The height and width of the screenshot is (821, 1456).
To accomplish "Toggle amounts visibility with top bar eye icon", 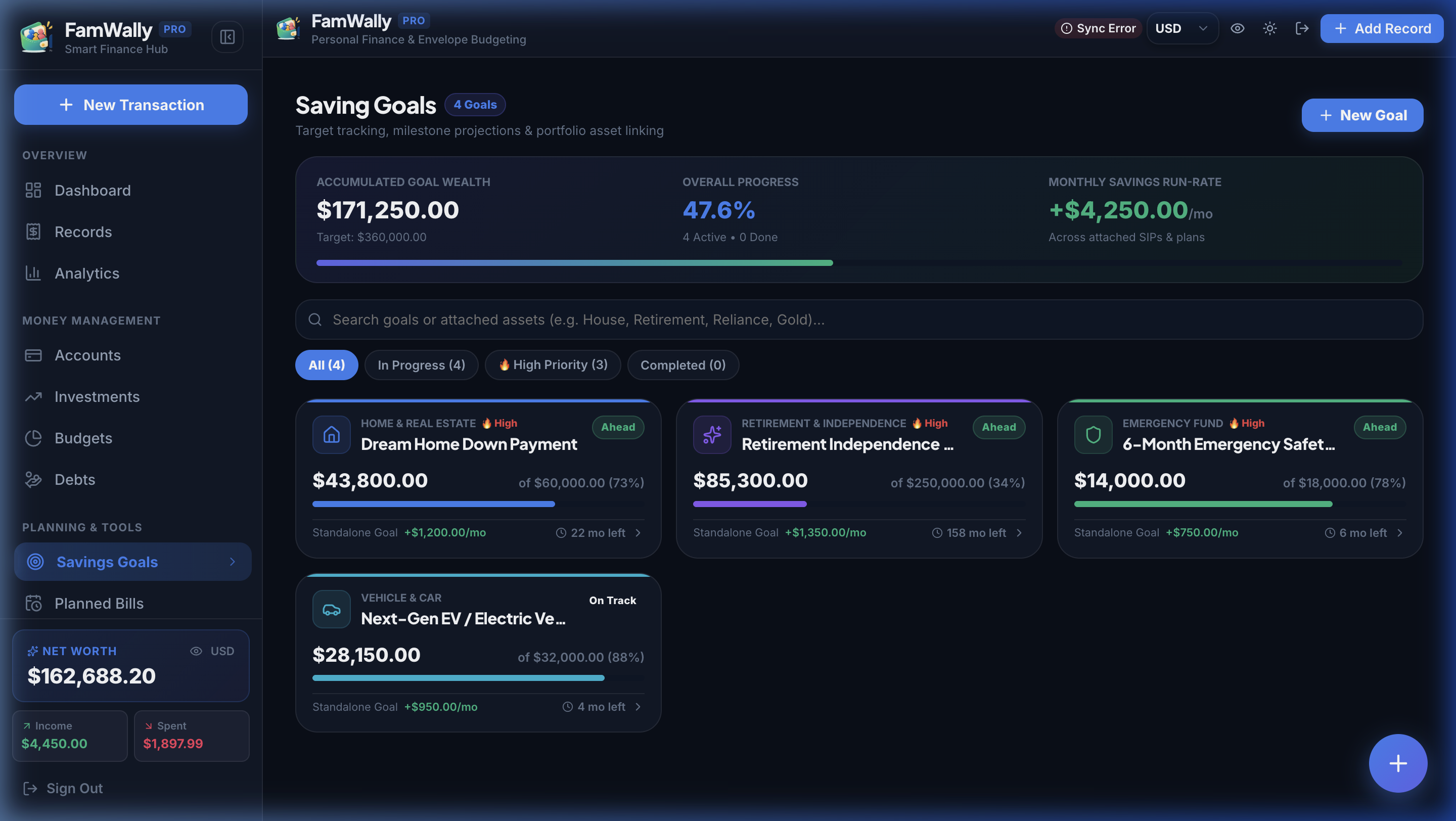I will click(x=1237, y=28).
